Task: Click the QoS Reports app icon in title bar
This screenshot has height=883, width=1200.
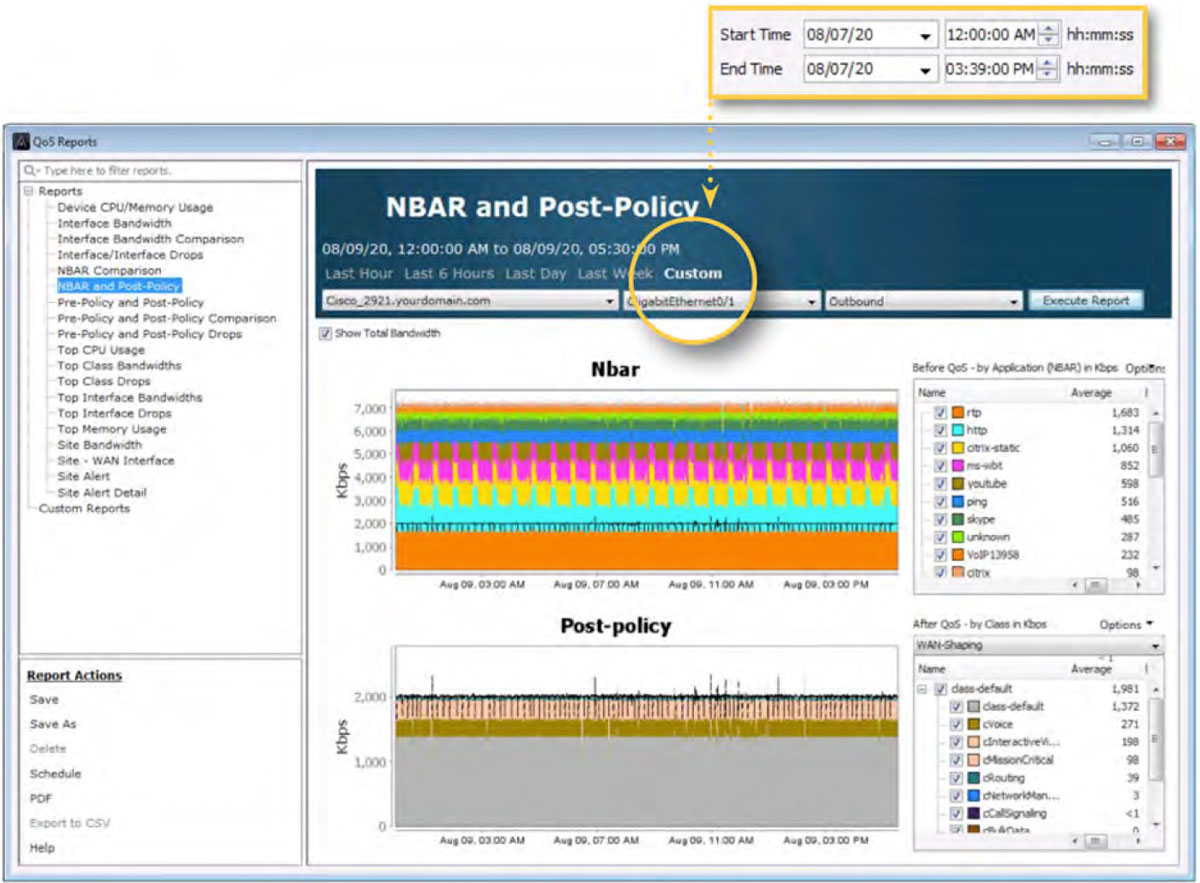Action: point(20,142)
